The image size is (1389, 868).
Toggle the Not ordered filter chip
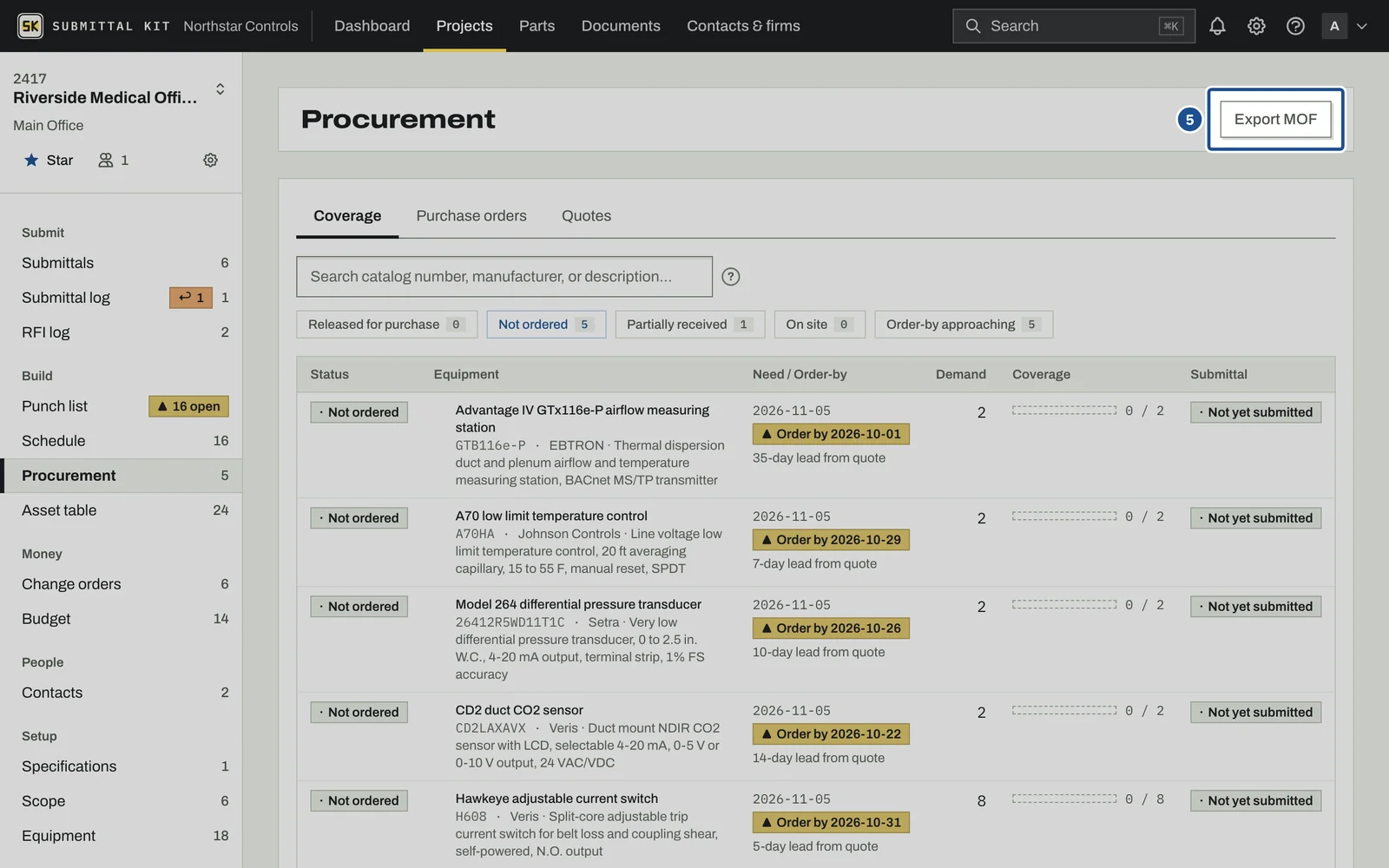[546, 325]
